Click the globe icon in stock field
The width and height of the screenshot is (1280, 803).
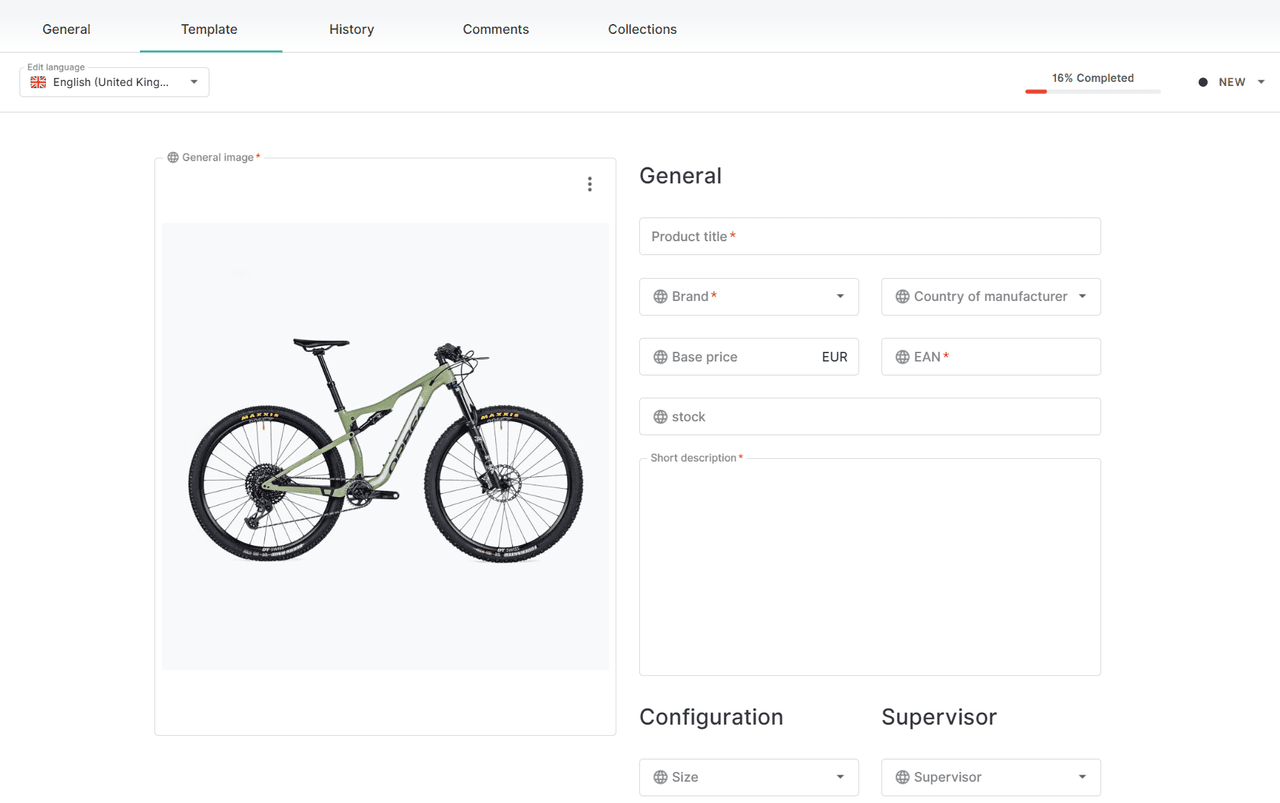coord(660,416)
